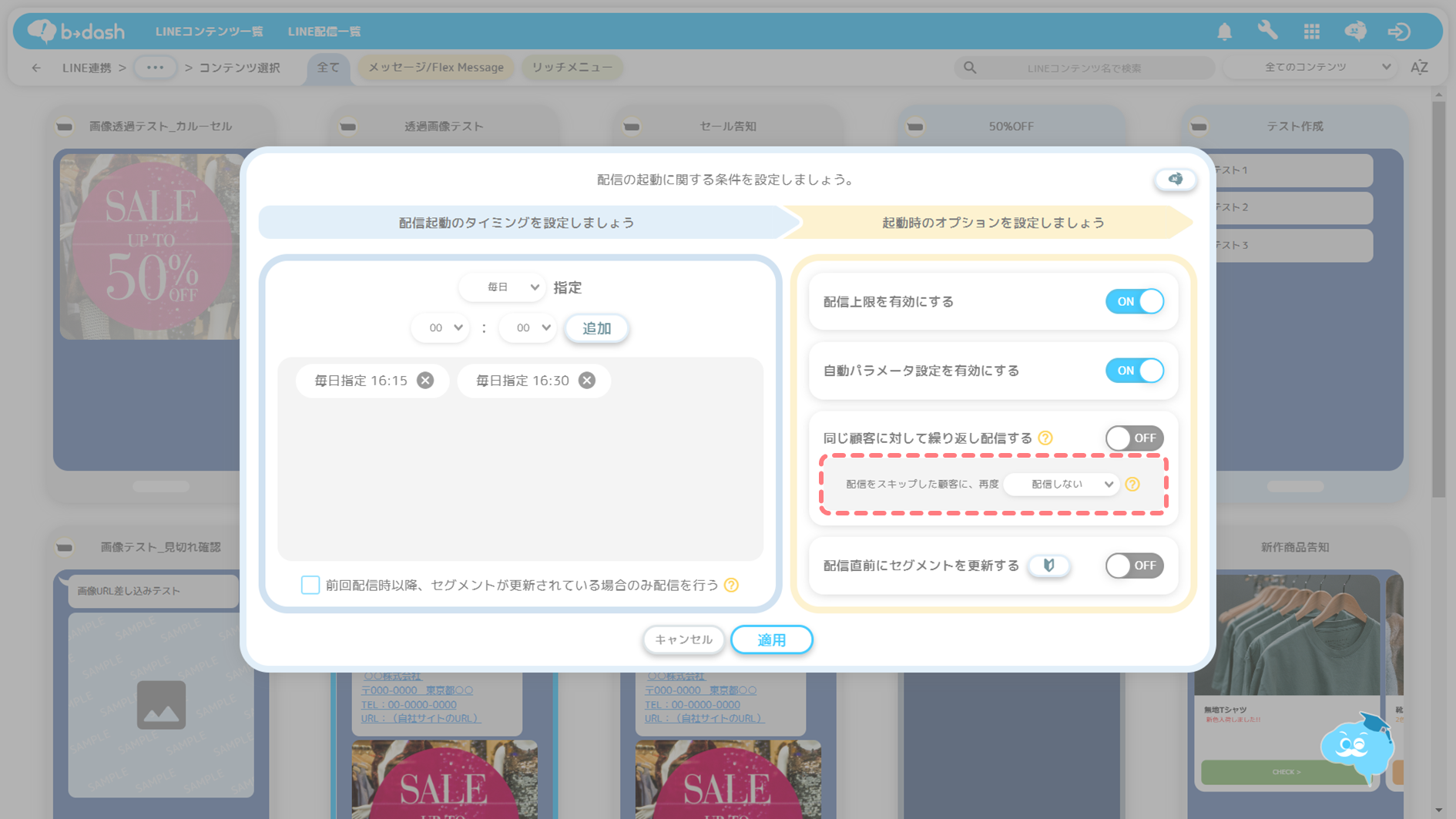1456x819 pixels.
Task: Open help for 同じ顧客に対して繰り返し配信する
Action: tap(1045, 438)
